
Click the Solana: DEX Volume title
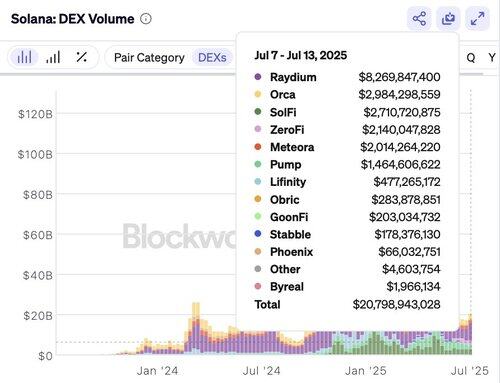(x=72, y=19)
